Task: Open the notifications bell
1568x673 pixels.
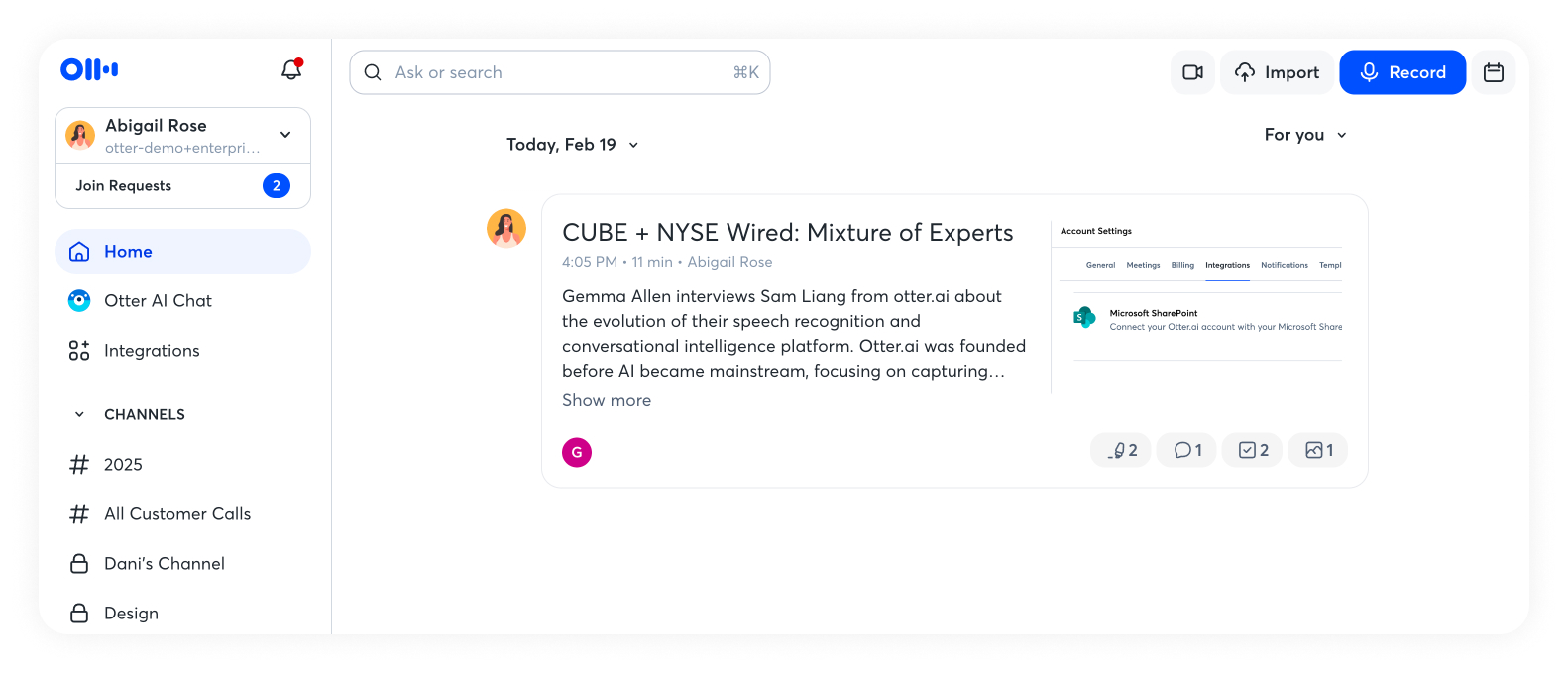Action: 291,69
